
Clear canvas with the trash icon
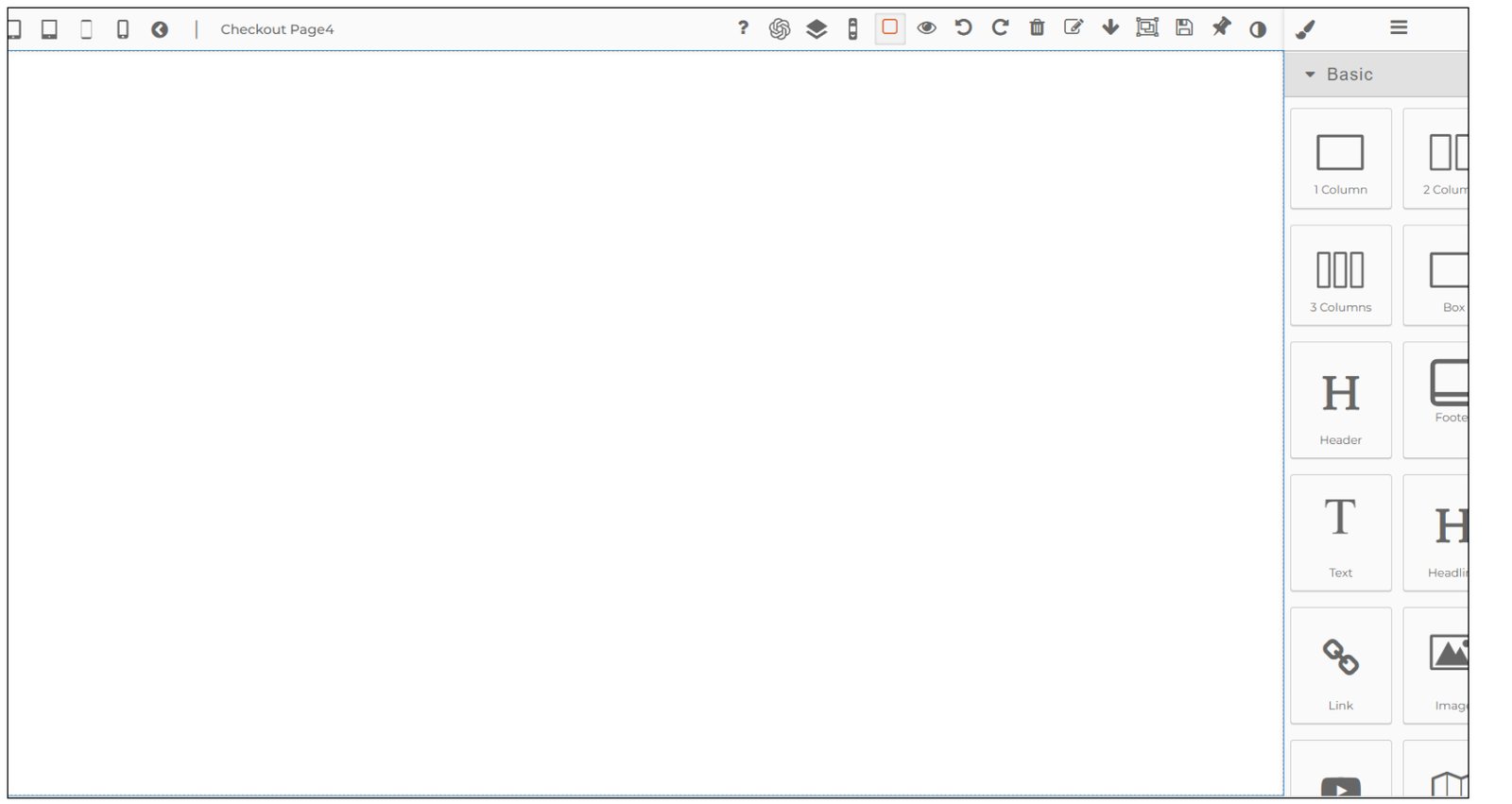pyautogui.click(x=1037, y=27)
